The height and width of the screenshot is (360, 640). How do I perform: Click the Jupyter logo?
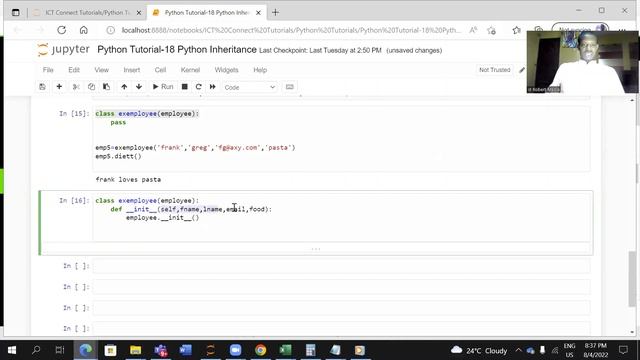(x=63, y=50)
